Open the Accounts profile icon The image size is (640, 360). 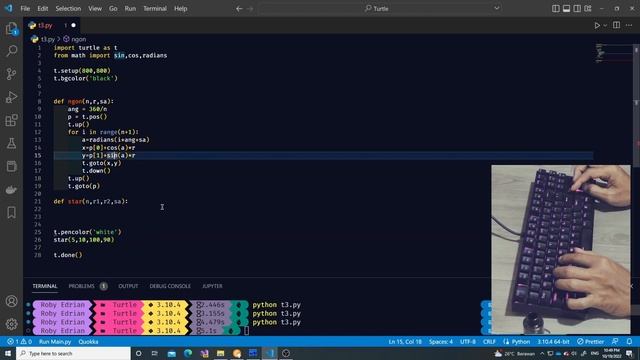point(11,301)
